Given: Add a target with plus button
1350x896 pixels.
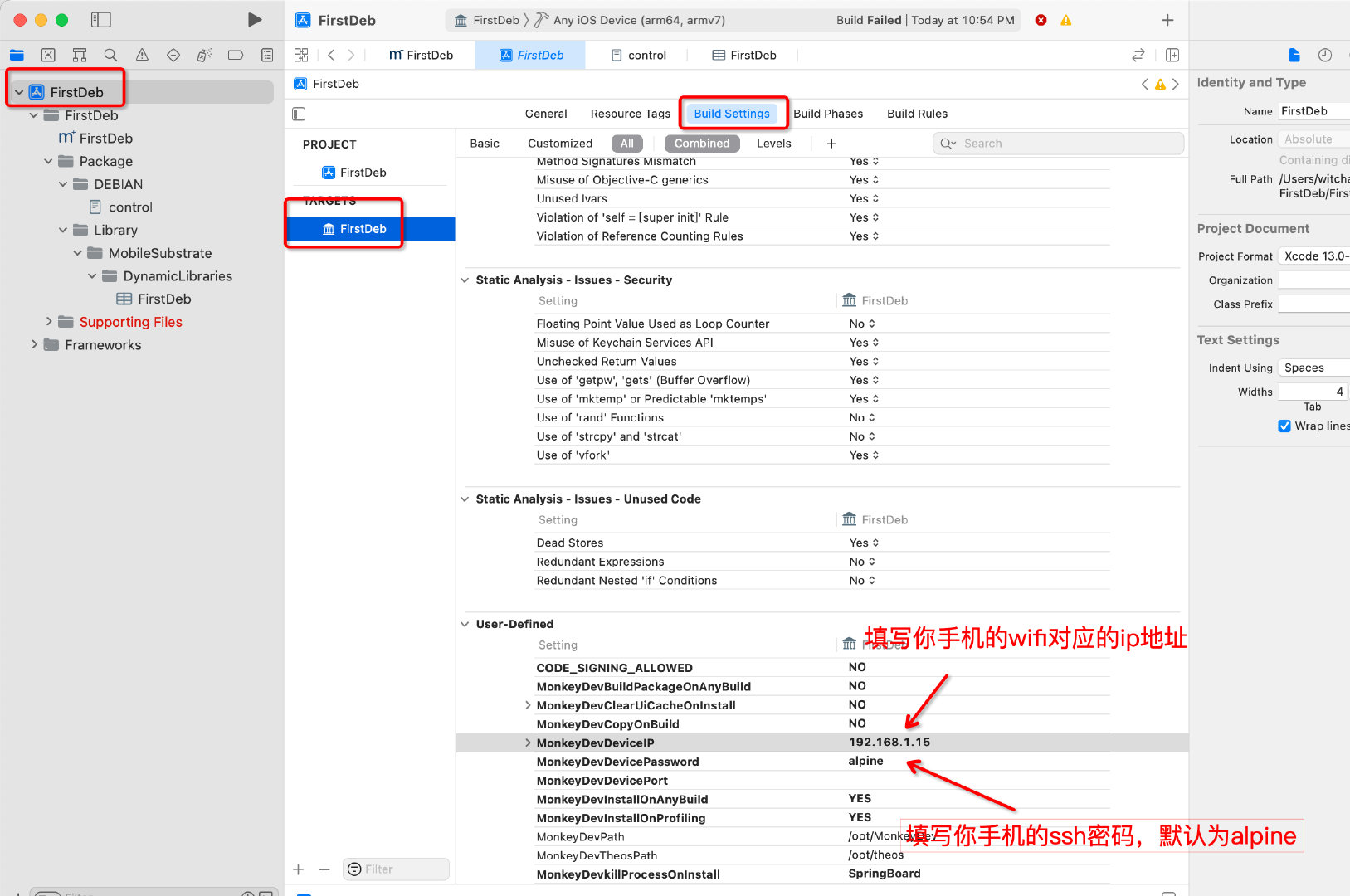Looking at the screenshot, I should pos(299,869).
